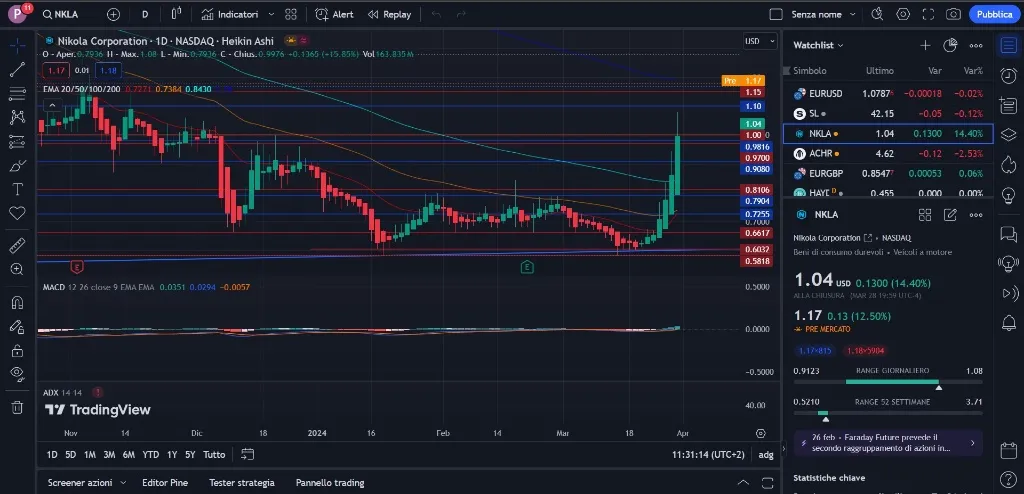Screen dimensions: 1024x494
Task: Select the 1M time range
Action: (90, 454)
